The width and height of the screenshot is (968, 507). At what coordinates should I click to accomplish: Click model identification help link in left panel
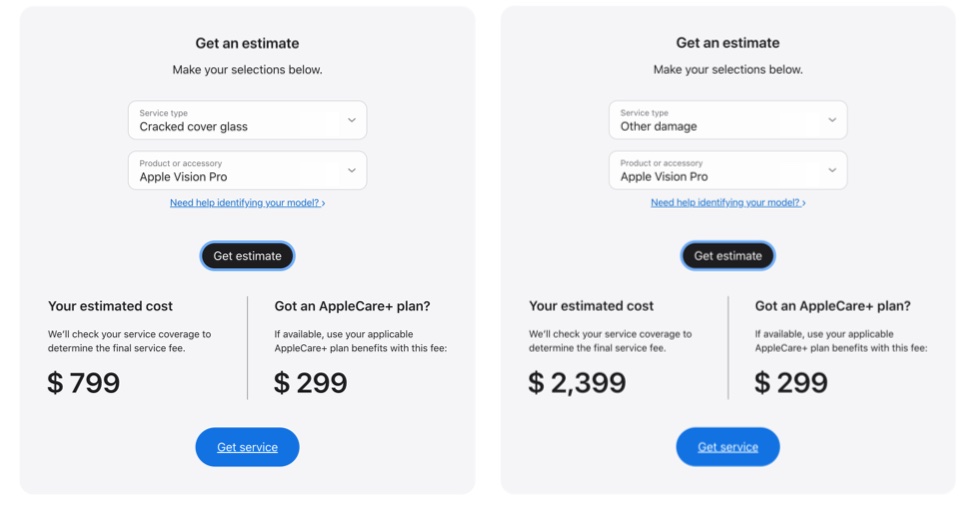247,203
